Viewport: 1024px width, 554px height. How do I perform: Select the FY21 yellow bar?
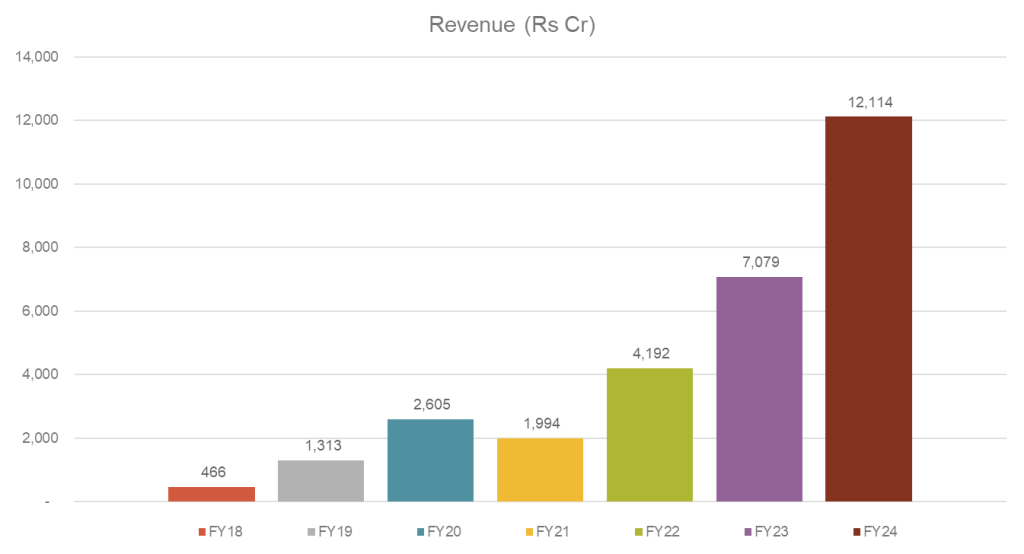click(539, 469)
